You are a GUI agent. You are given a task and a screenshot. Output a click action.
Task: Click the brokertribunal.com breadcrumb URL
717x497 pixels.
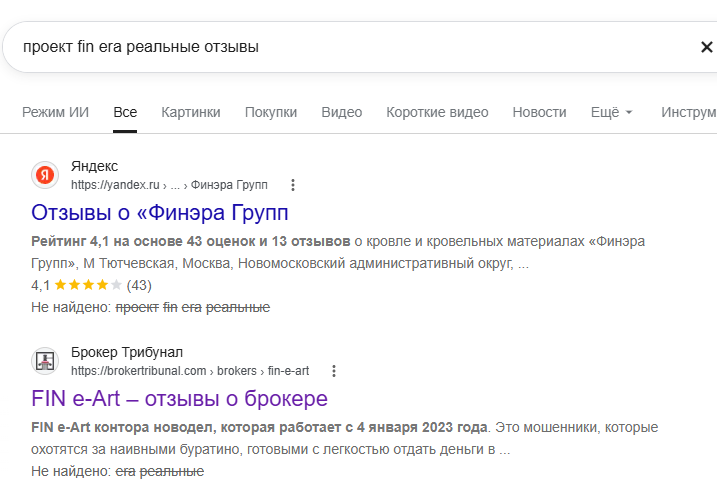tap(190, 371)
